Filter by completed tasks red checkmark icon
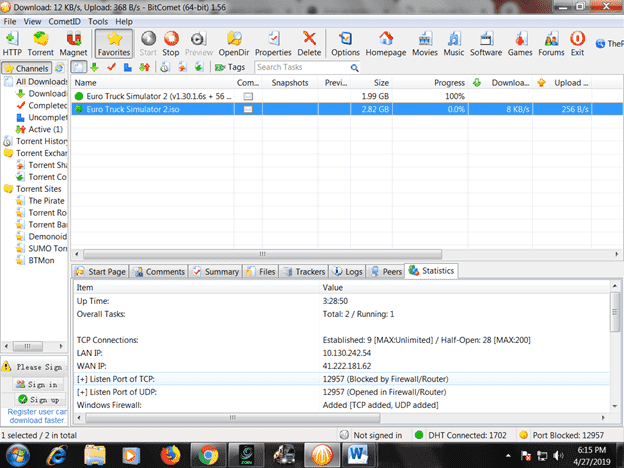The image size is (624, 468). click(x=111, y=67)
